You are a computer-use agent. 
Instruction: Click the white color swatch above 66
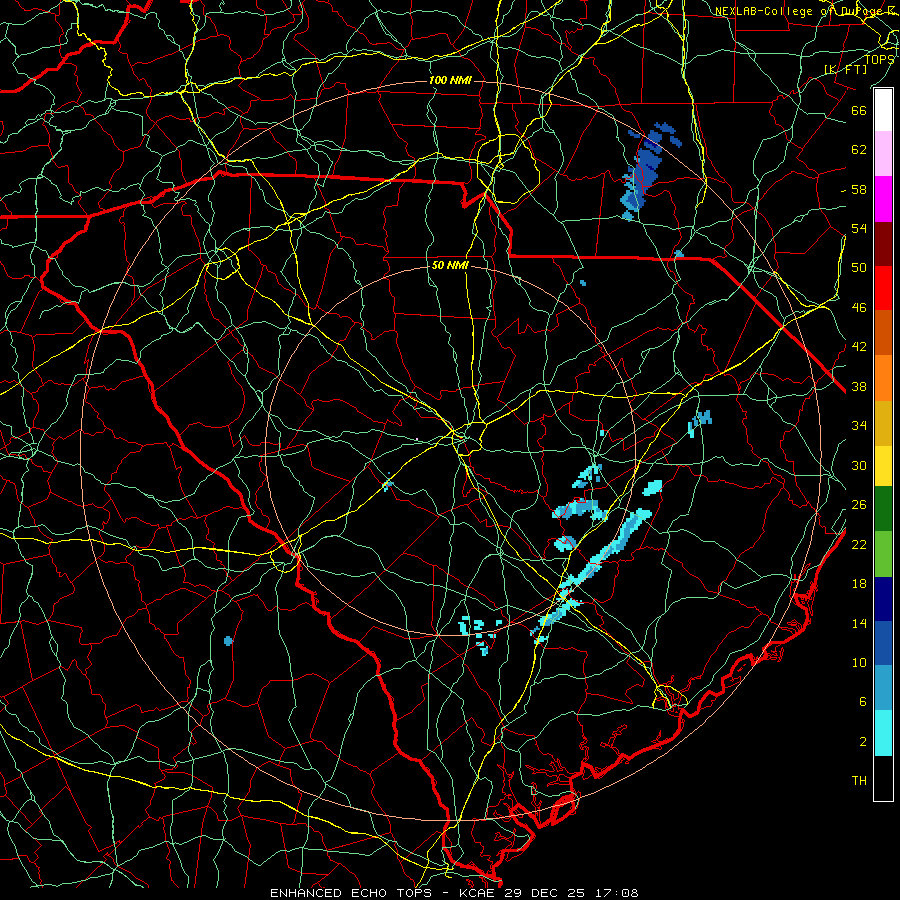click(883, 110)
